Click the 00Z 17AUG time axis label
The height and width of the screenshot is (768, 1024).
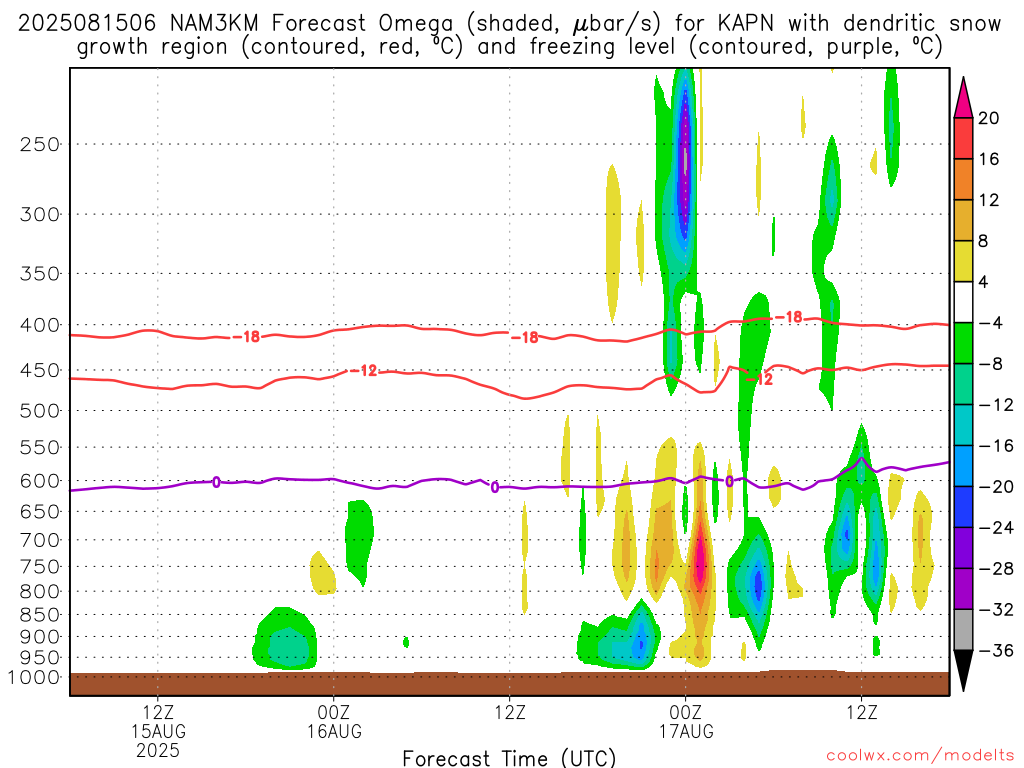point(686,722)
